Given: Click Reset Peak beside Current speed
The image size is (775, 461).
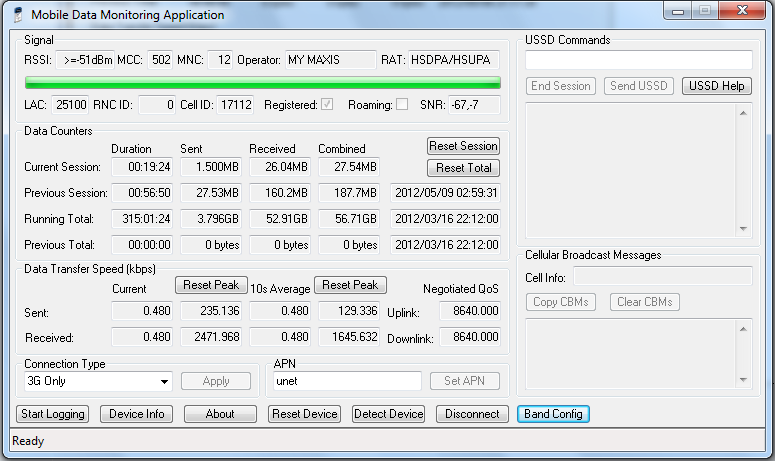Looking at the screenshot, I should coord(211,285).
